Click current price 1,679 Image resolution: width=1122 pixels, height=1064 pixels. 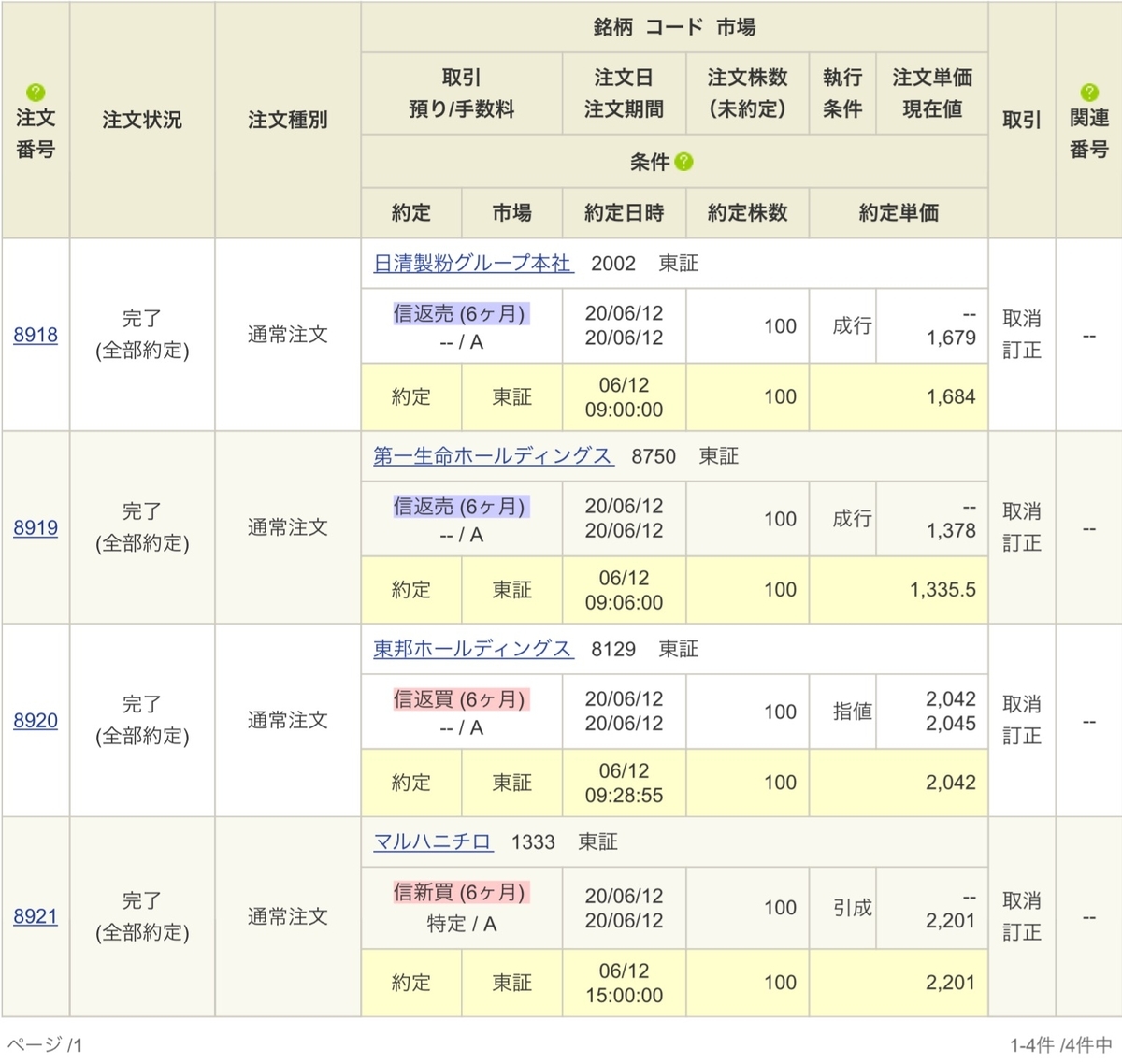pyautogui.click(x=951, y=338)
